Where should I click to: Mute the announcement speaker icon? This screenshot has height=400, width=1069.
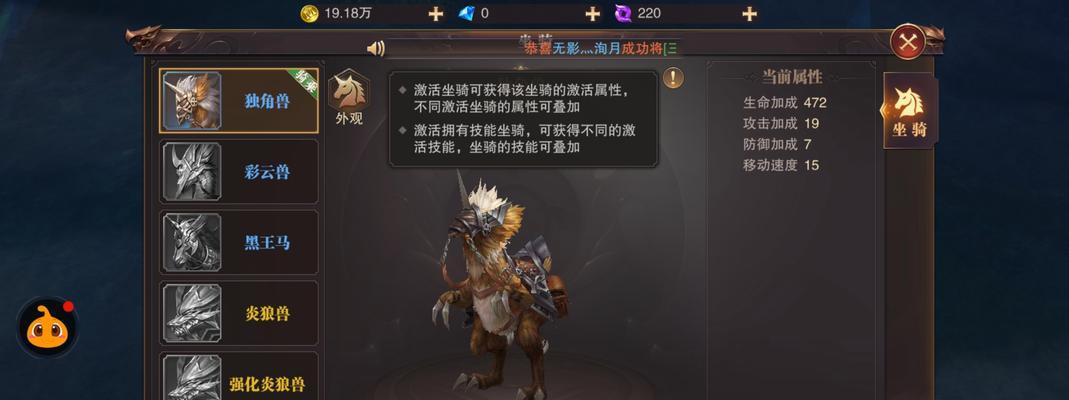376,48
